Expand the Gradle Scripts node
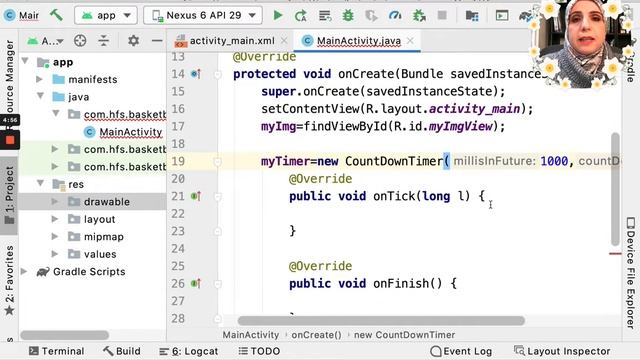Image resolution: width=640 pixels, height=360 pixels. [24, 271]
